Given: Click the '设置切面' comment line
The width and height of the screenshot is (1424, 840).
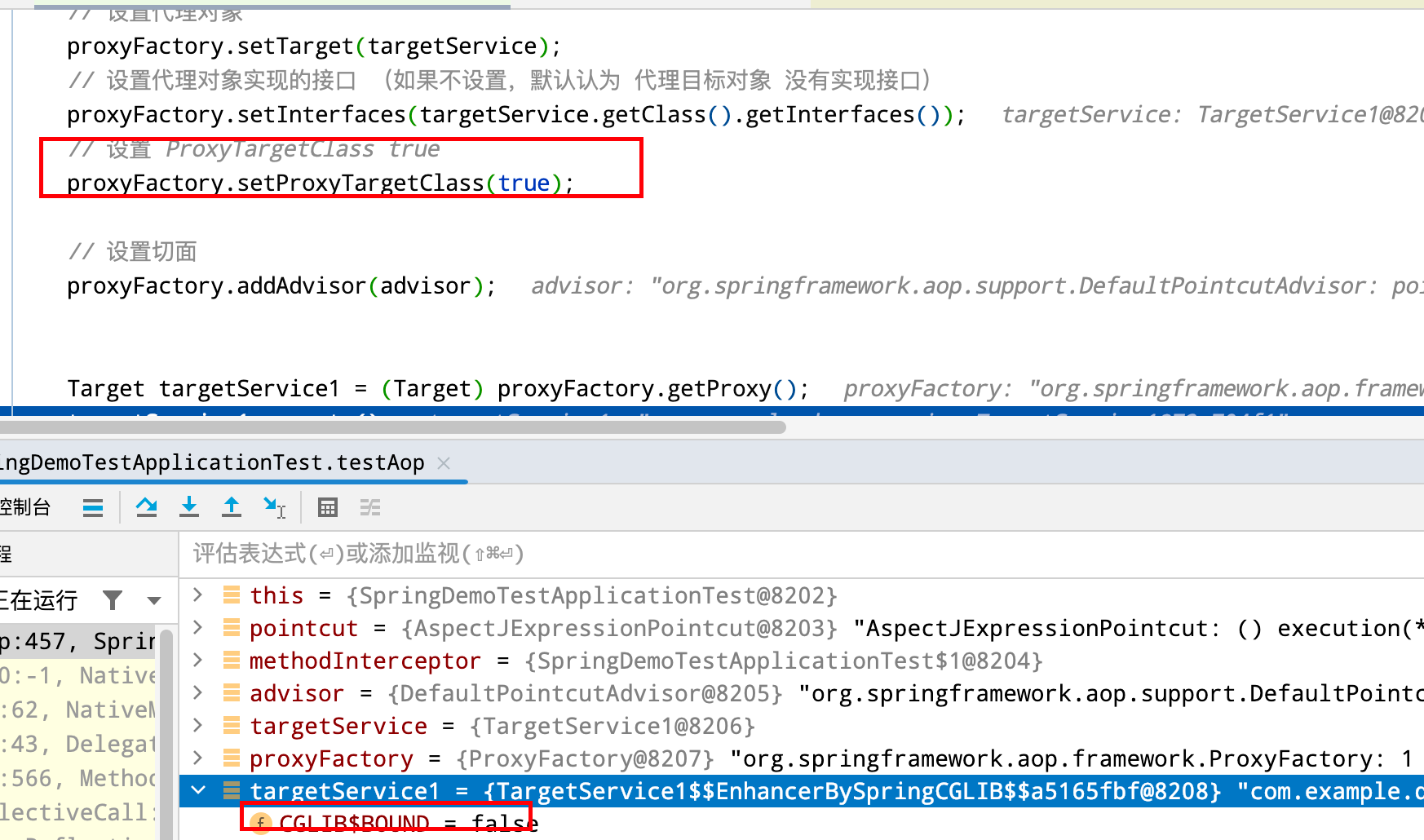Looking at the screenshot, I should pos(132,252).
